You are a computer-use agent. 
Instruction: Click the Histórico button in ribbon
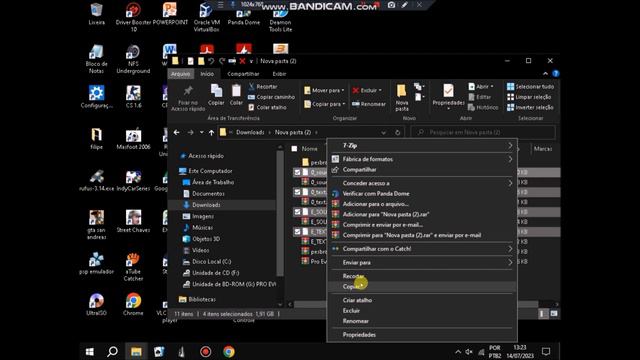483,107
